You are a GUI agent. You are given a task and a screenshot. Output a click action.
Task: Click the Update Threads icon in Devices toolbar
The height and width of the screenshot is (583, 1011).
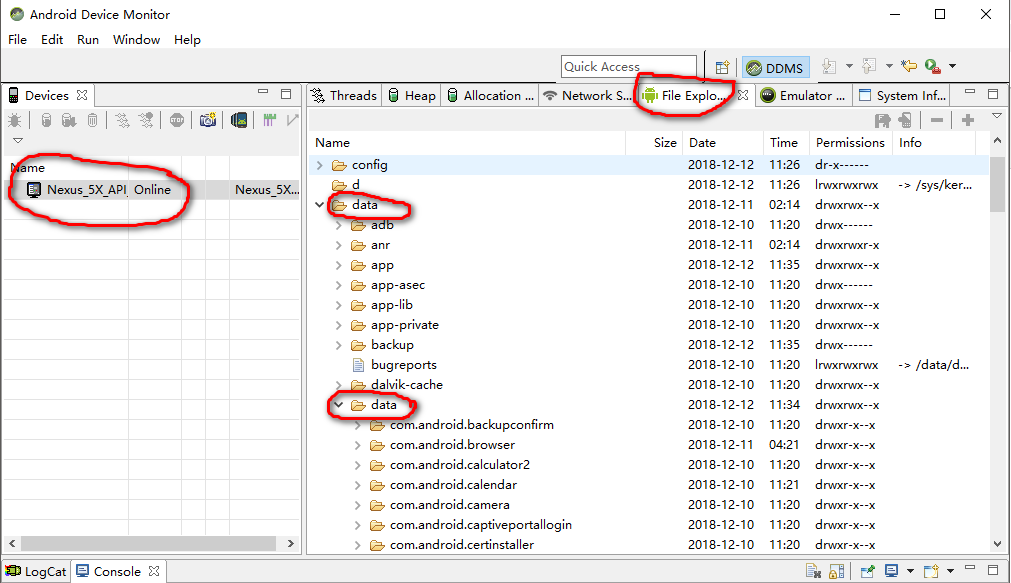coord(122,120)
